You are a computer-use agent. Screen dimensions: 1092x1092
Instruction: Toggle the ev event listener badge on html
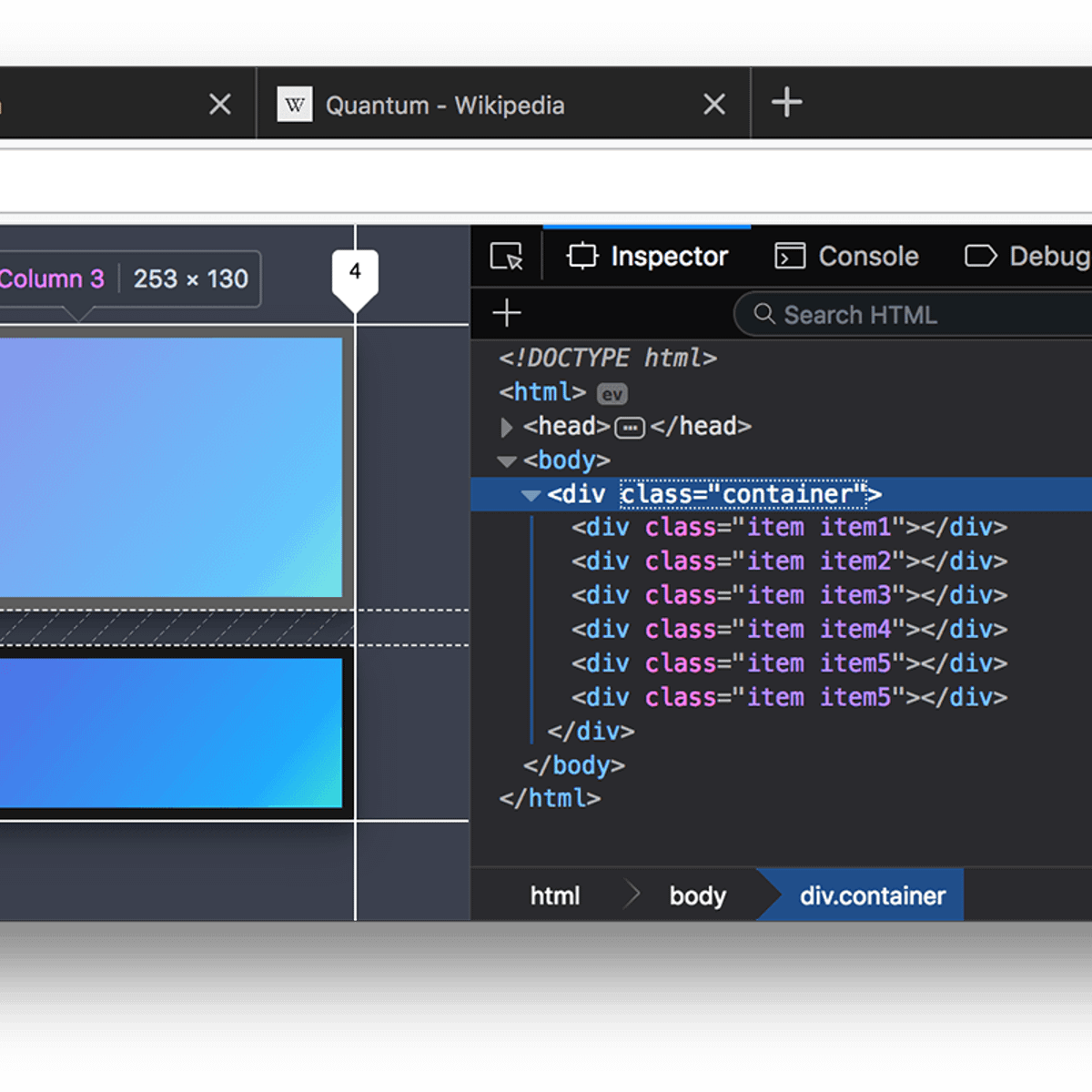611,393
